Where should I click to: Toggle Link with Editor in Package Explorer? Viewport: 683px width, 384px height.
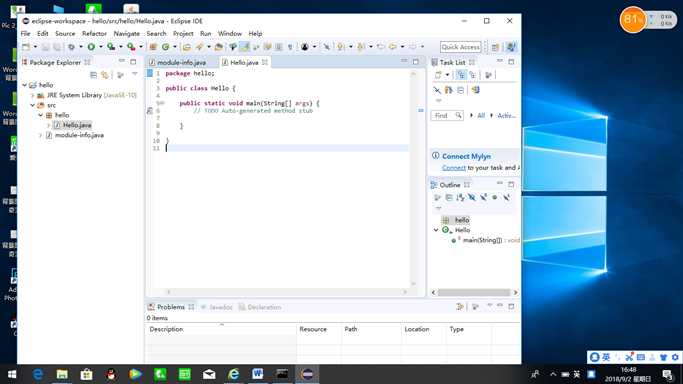coord(105,75)
